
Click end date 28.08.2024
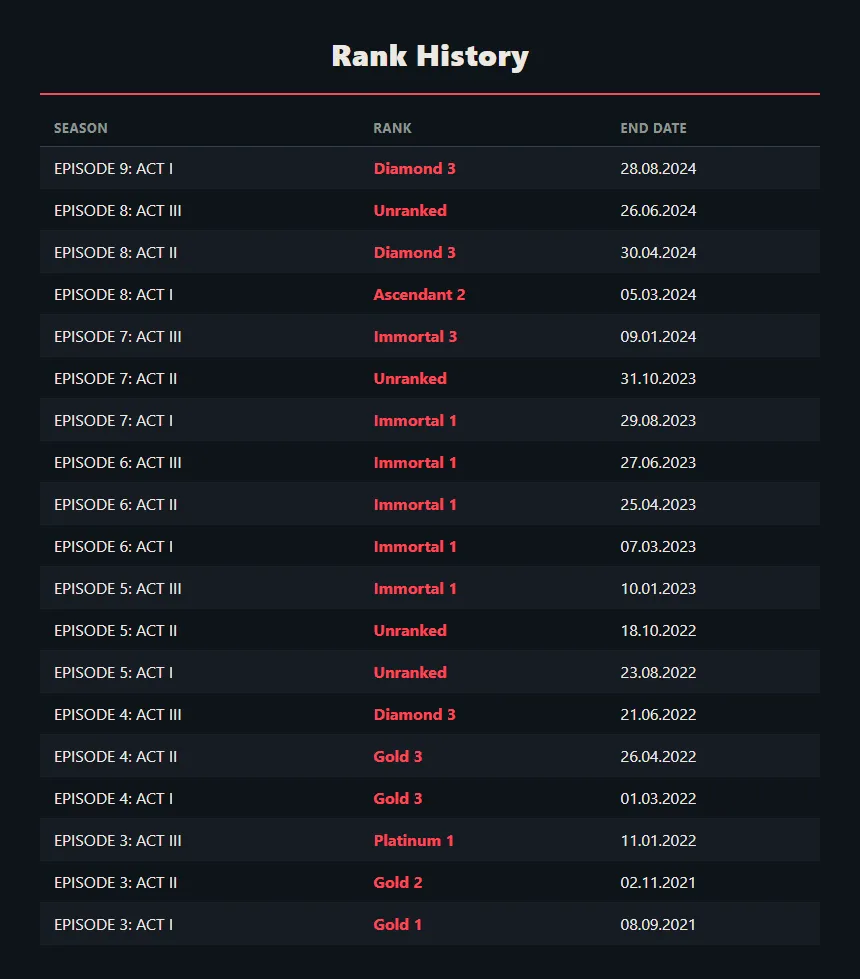(658, 169)
